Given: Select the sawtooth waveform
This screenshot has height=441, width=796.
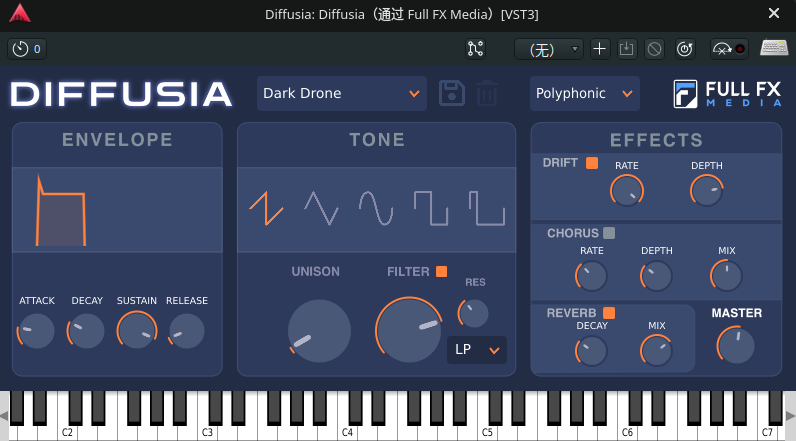Looking at the screenshot, I should pos(267,208).
